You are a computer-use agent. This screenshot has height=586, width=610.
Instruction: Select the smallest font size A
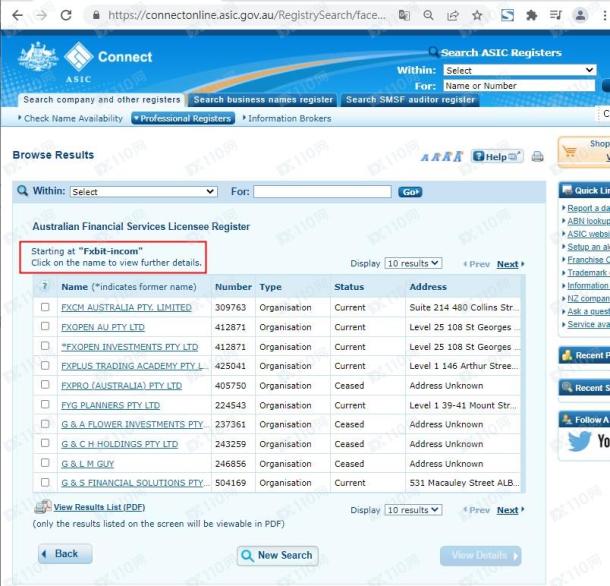pos(425,158)
